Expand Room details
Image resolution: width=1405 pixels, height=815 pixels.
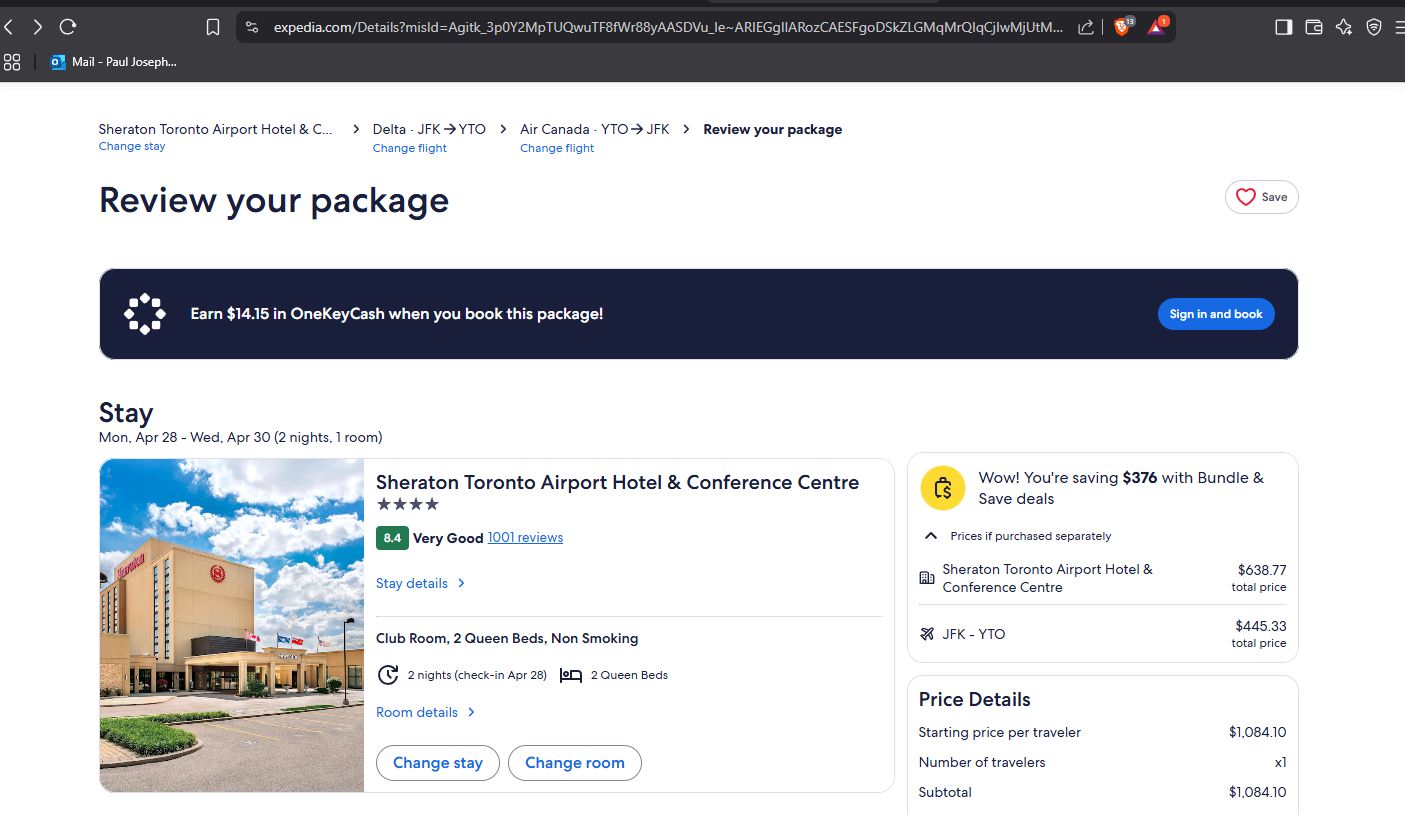[425, 712]
